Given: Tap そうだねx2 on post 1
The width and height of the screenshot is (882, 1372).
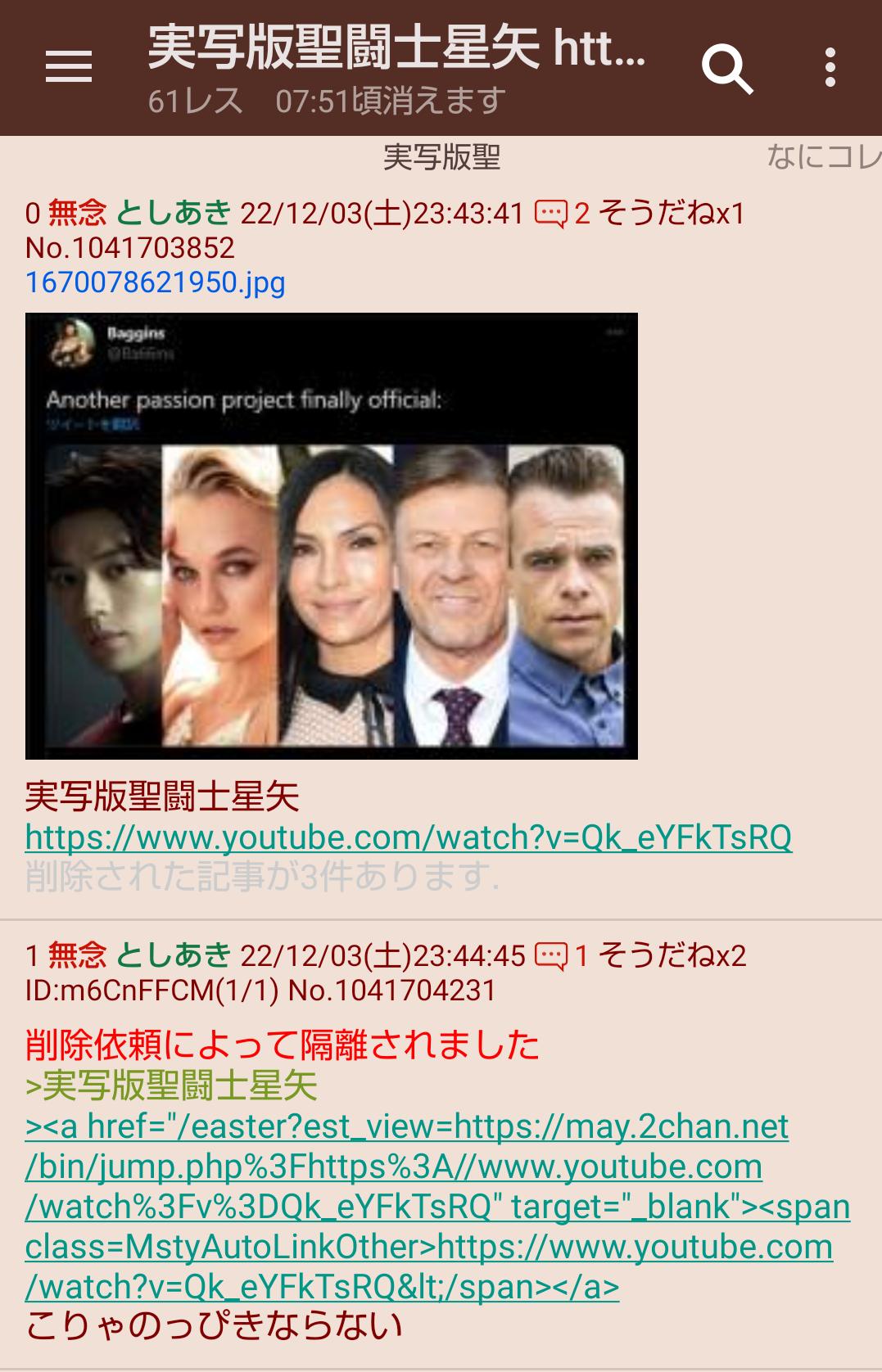Looking at the screenshot, I should tap(672, 955).
